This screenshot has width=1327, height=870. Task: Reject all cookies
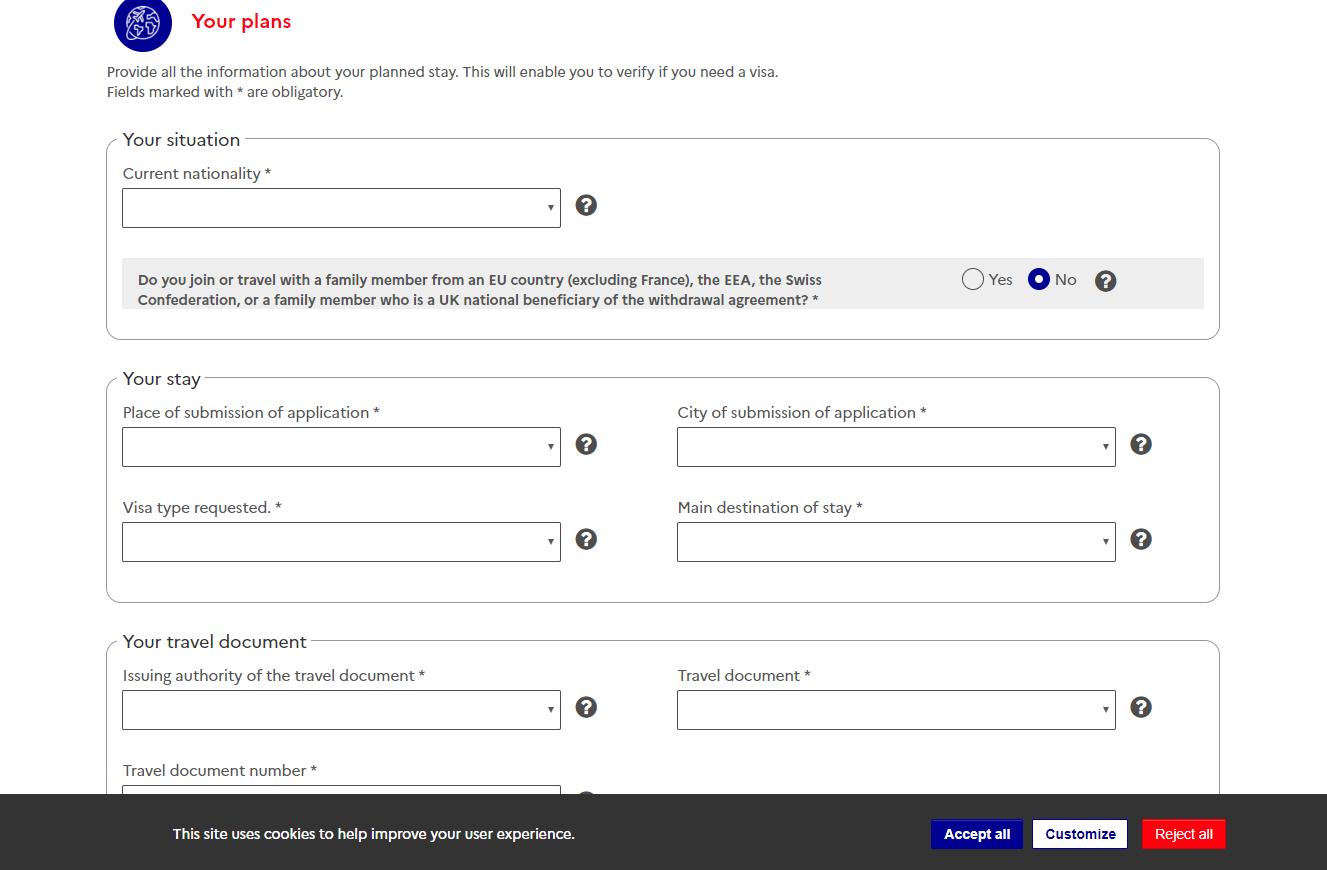1183,834
